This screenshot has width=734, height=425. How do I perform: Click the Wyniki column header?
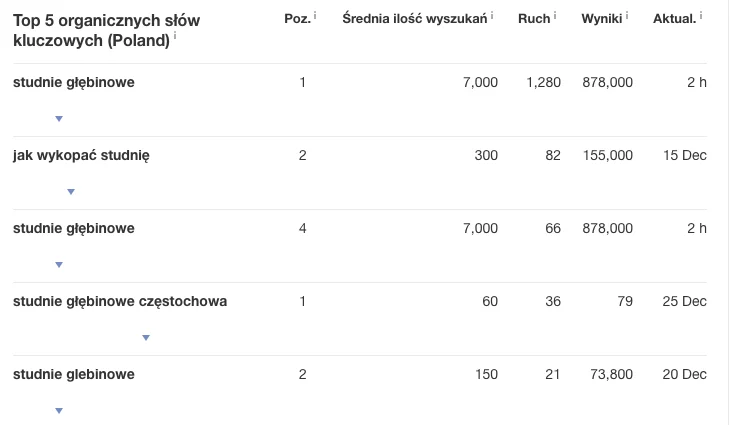[601, 19]
